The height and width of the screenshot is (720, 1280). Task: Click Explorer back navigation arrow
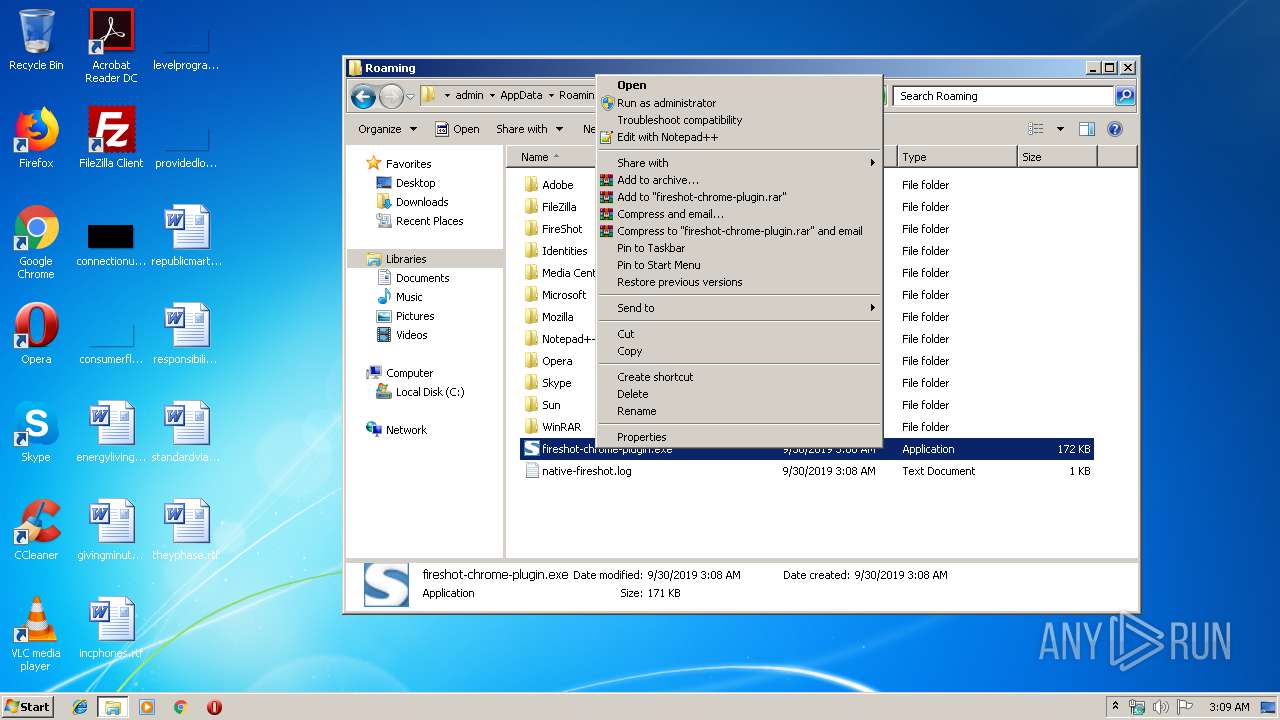click(x=364, y=96)
